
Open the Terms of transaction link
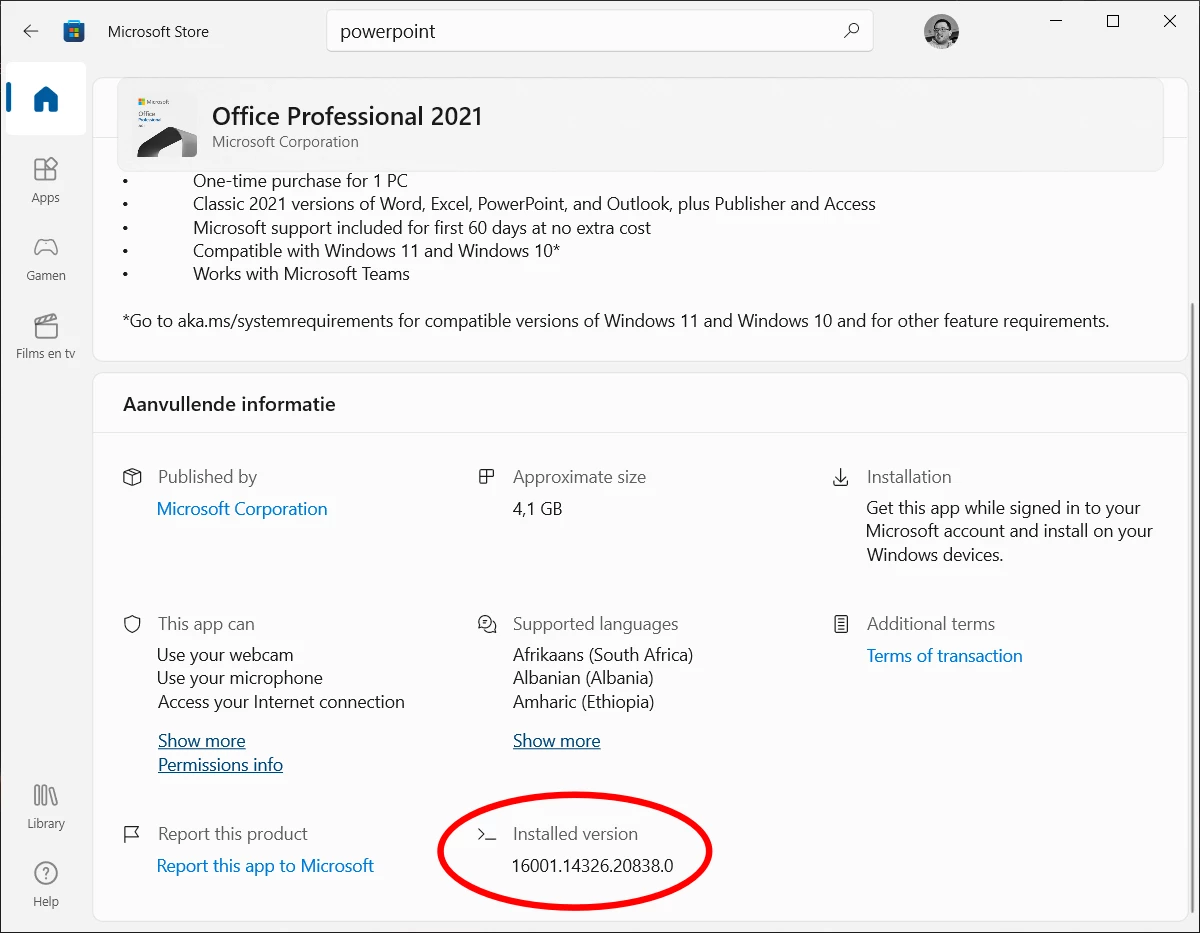point(944,656)
